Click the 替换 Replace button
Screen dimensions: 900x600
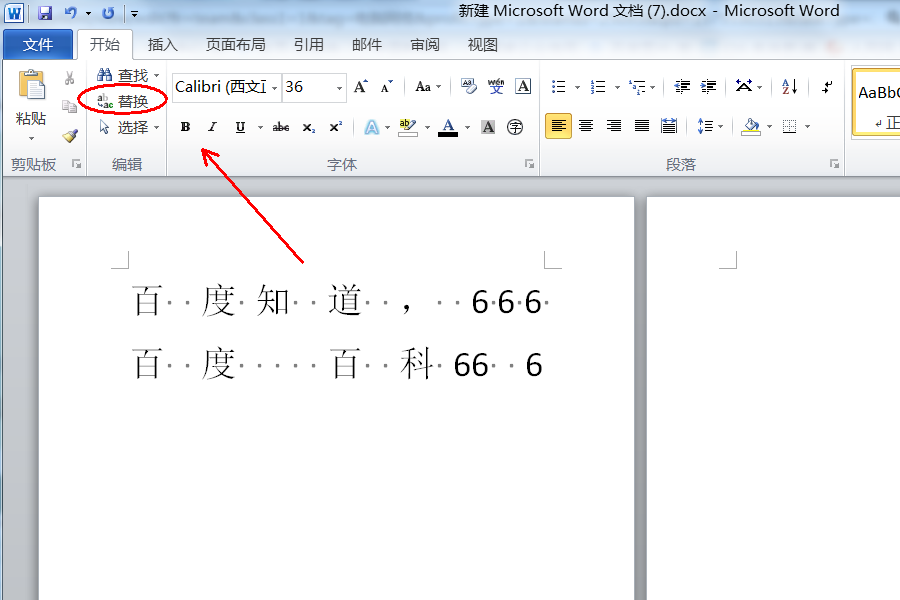(x=123, y=102)
